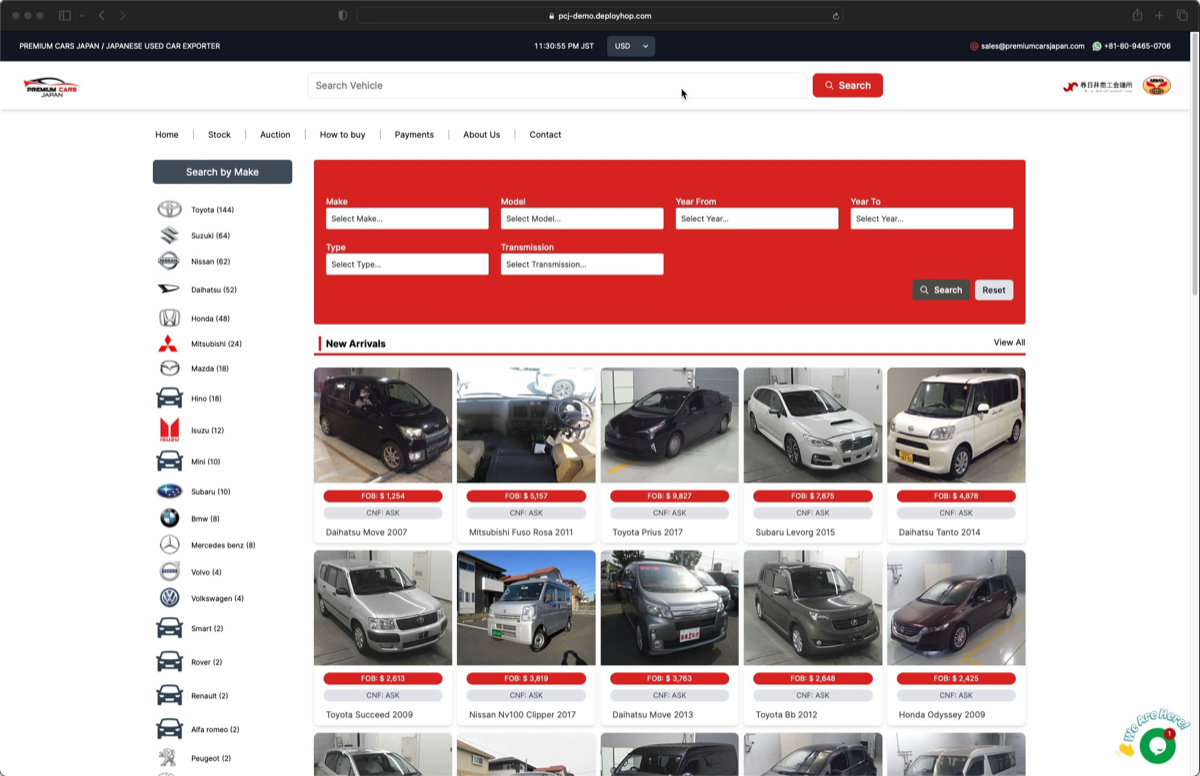Open the USD currency dropdown
1200x776 pixels.
(631, 46)
